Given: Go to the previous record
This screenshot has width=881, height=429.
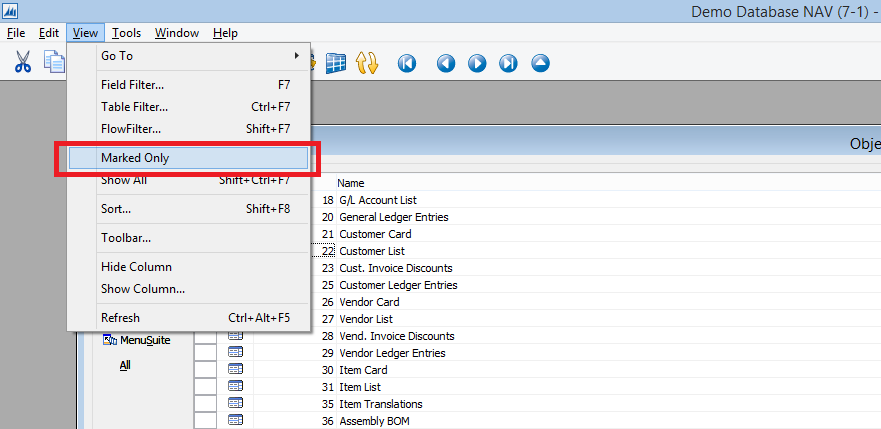Looking at the screenshot, I should pyautogui.click(x=446, y=63).
